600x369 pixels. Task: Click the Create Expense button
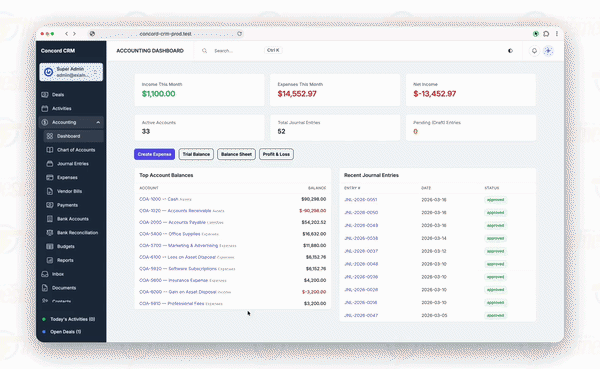pos(155,154)
